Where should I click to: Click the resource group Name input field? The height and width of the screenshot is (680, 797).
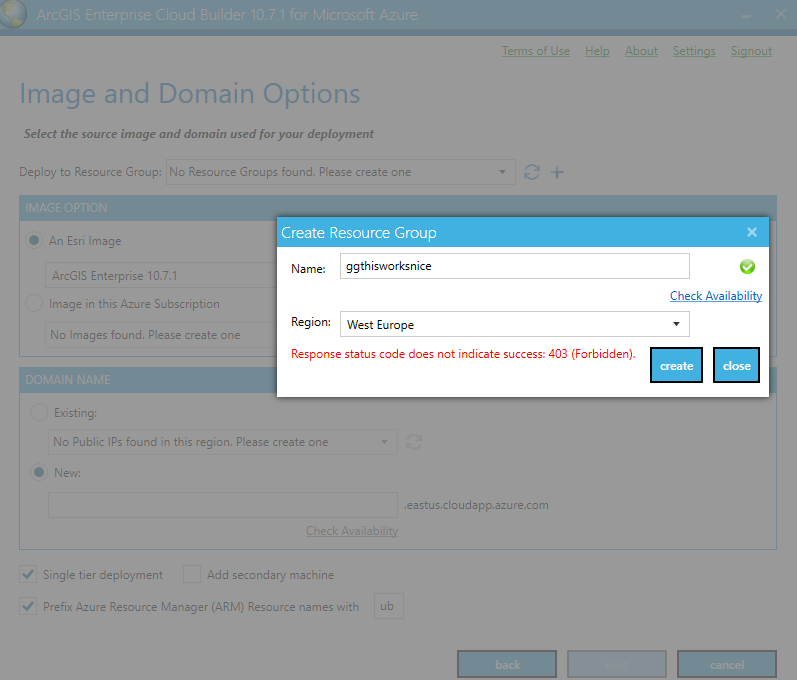pos(514,266)
